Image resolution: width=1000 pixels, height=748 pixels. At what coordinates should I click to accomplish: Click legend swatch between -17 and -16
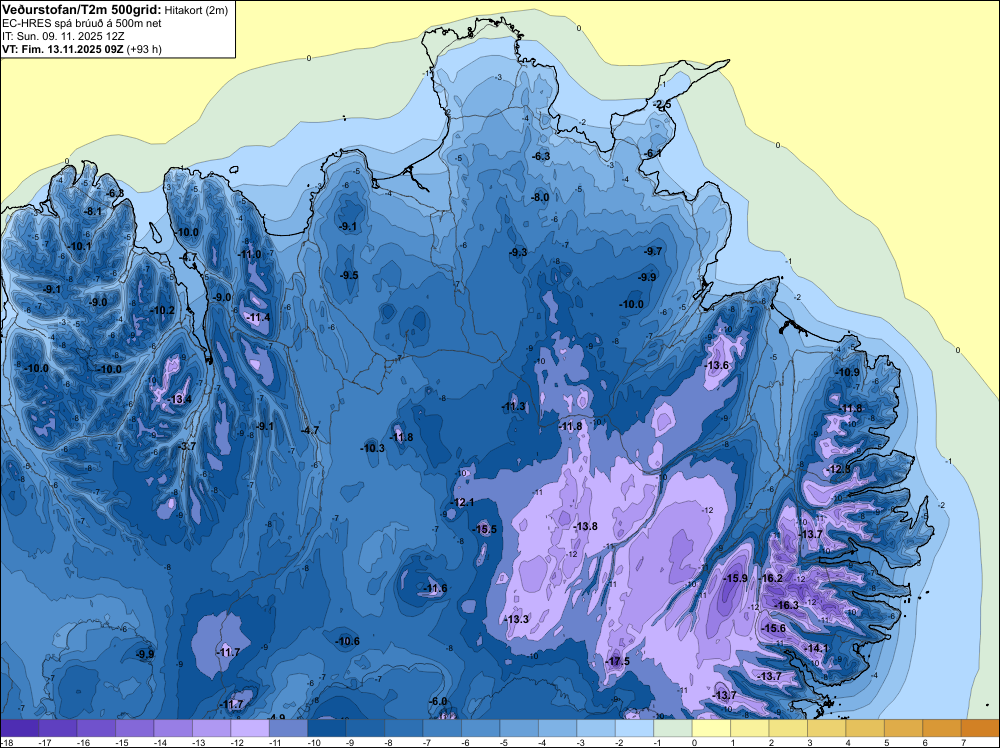click(58, 728)
